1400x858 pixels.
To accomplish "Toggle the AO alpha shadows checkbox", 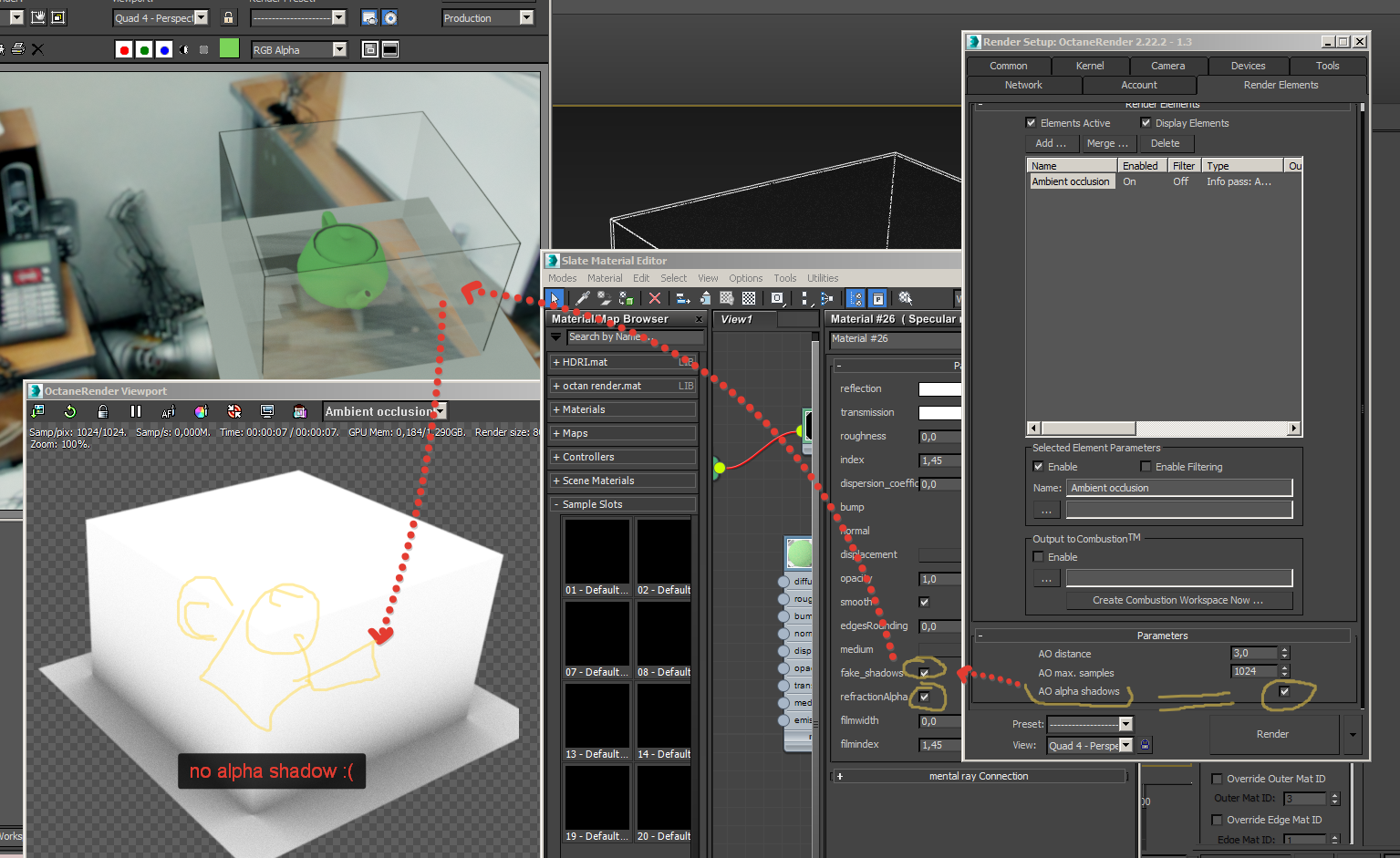I will tap(1284, 691).
